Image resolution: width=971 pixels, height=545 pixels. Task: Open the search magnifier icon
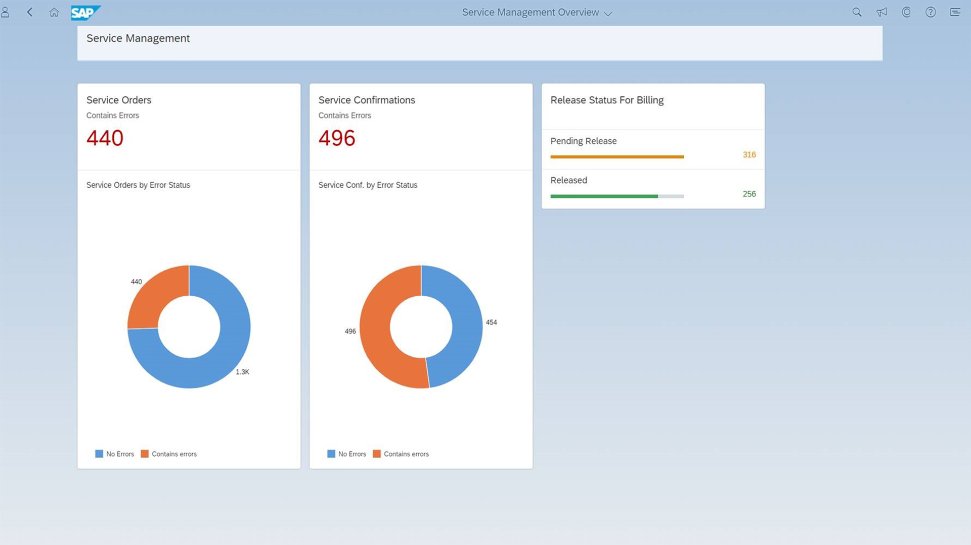click(857, 12)
